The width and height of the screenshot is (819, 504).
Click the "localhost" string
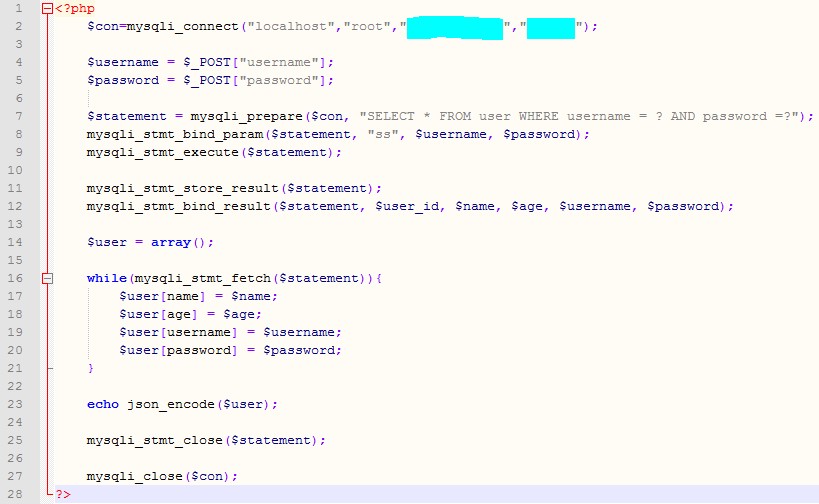290,27
